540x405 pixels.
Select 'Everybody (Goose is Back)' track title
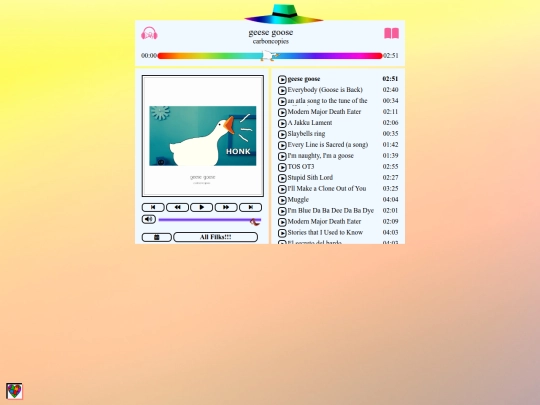coord(325,90)
